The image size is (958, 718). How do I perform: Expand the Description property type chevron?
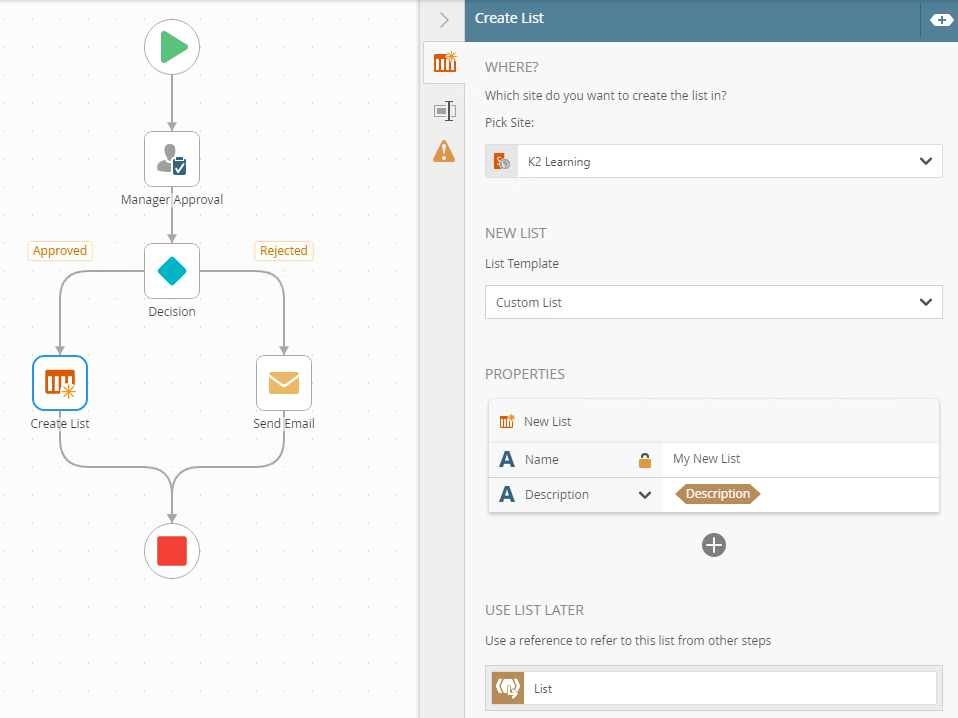tap(645, 495)
